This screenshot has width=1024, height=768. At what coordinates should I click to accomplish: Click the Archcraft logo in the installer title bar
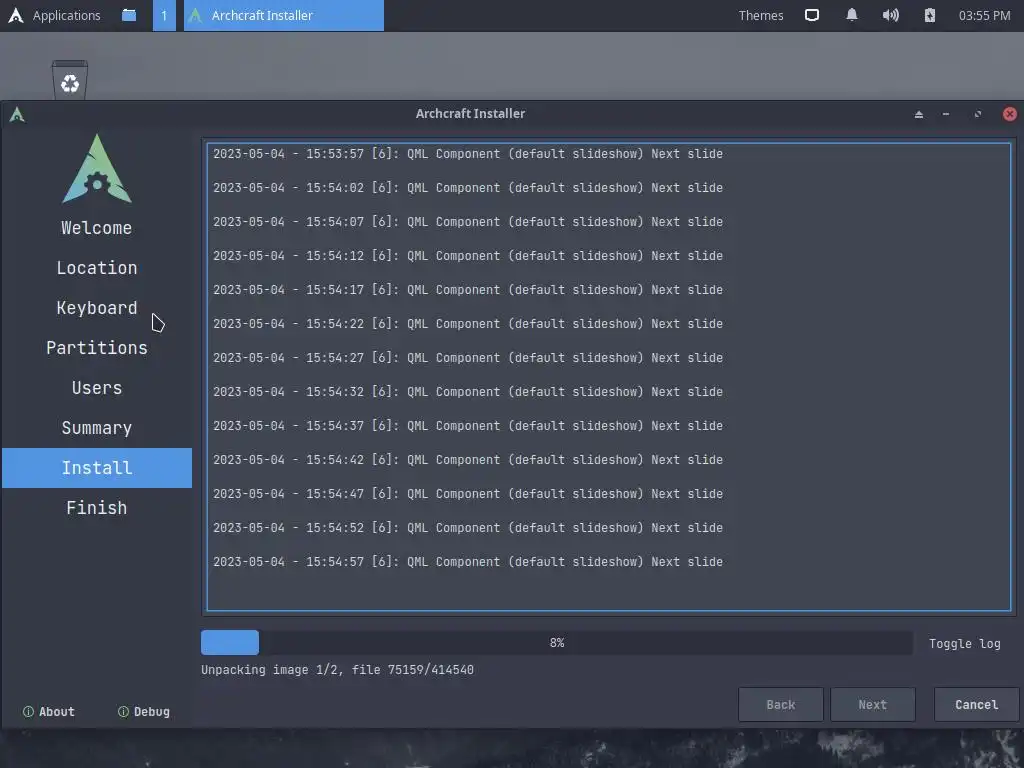(x=17, y=114)
